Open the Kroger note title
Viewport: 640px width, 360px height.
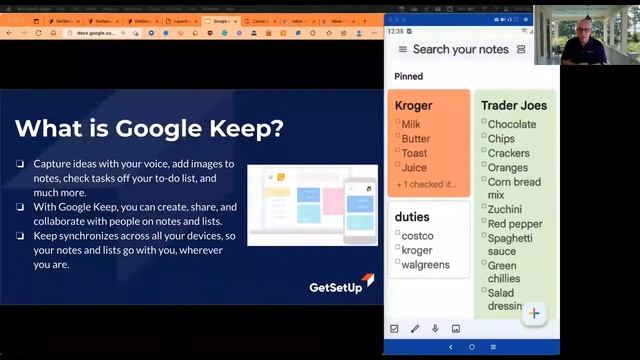[413, 106]
